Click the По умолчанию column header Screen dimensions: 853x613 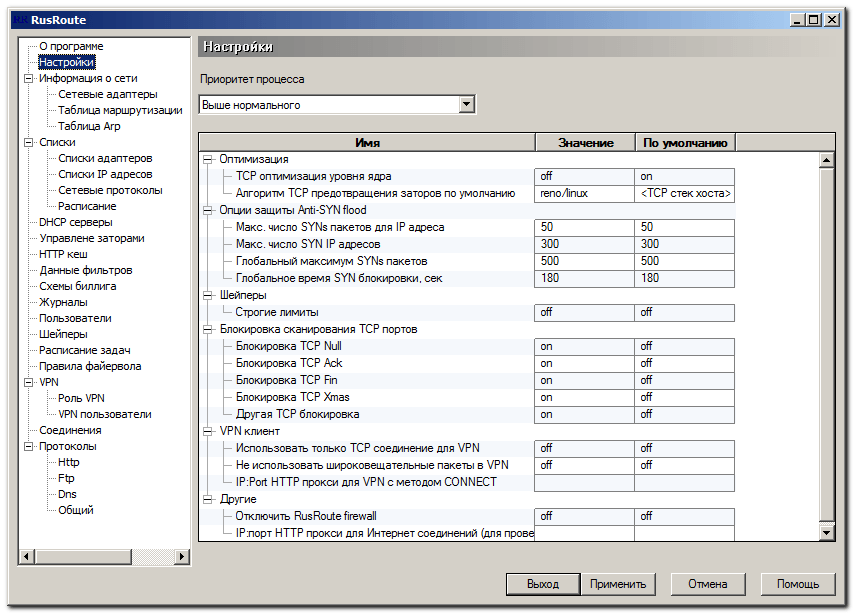(x=685, y=143)
